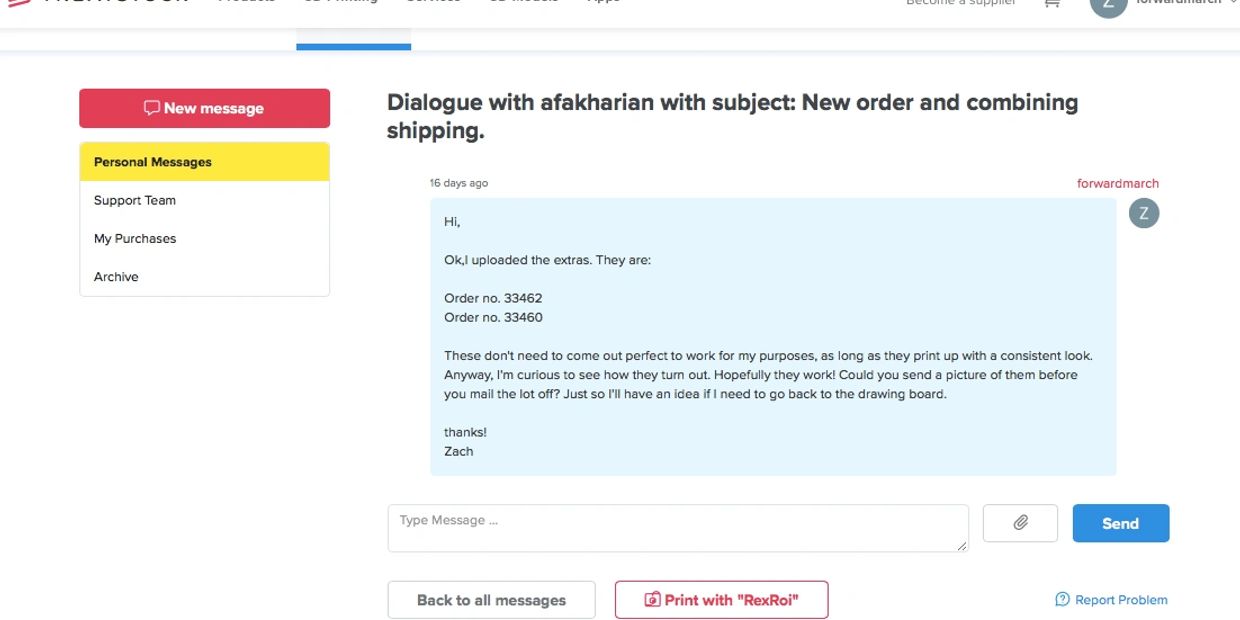Click the message bubble from Zach
Viewport: 1240px width, 620px height.
773,336
